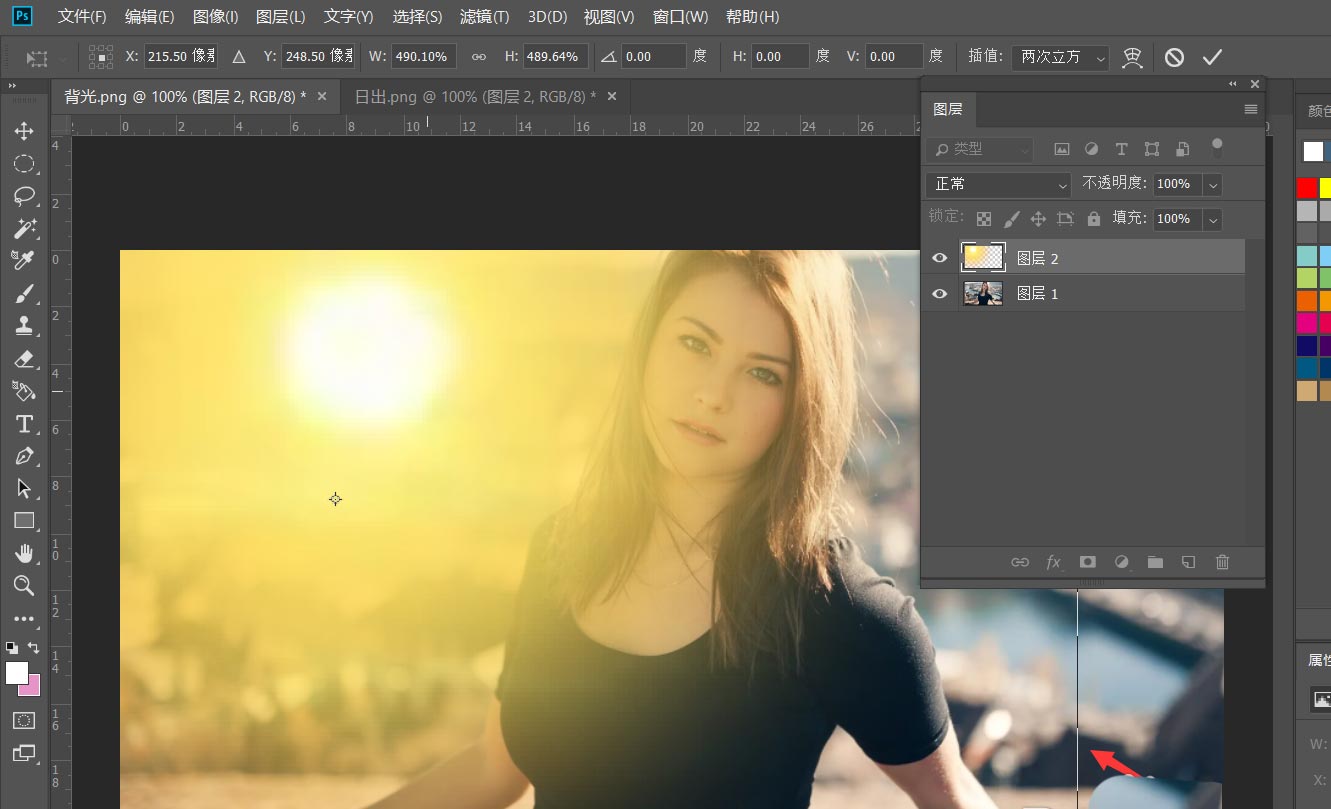Select the Move tool
1331x809 pixels.
click(24, 131)
